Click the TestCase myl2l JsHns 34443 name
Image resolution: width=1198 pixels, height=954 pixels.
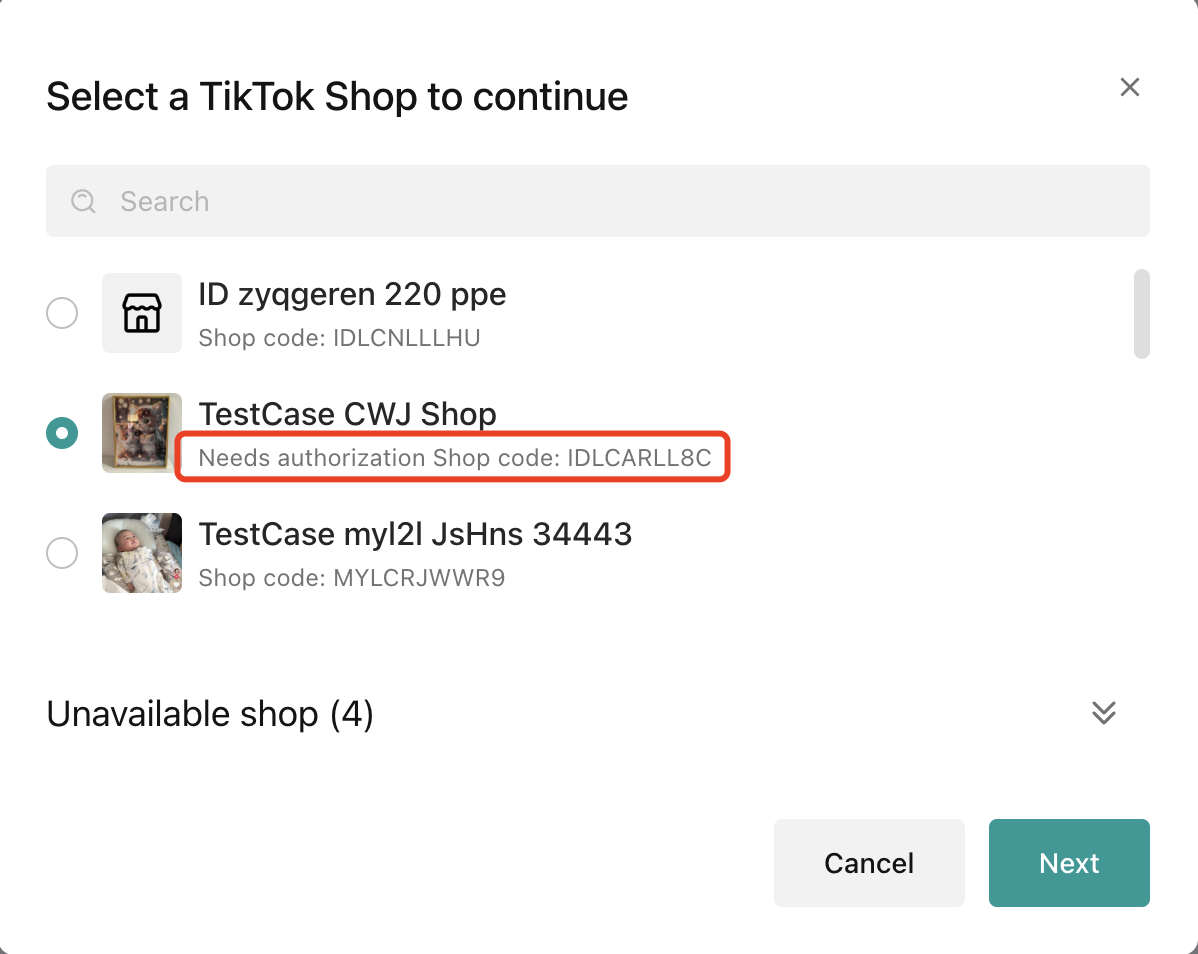415,534
